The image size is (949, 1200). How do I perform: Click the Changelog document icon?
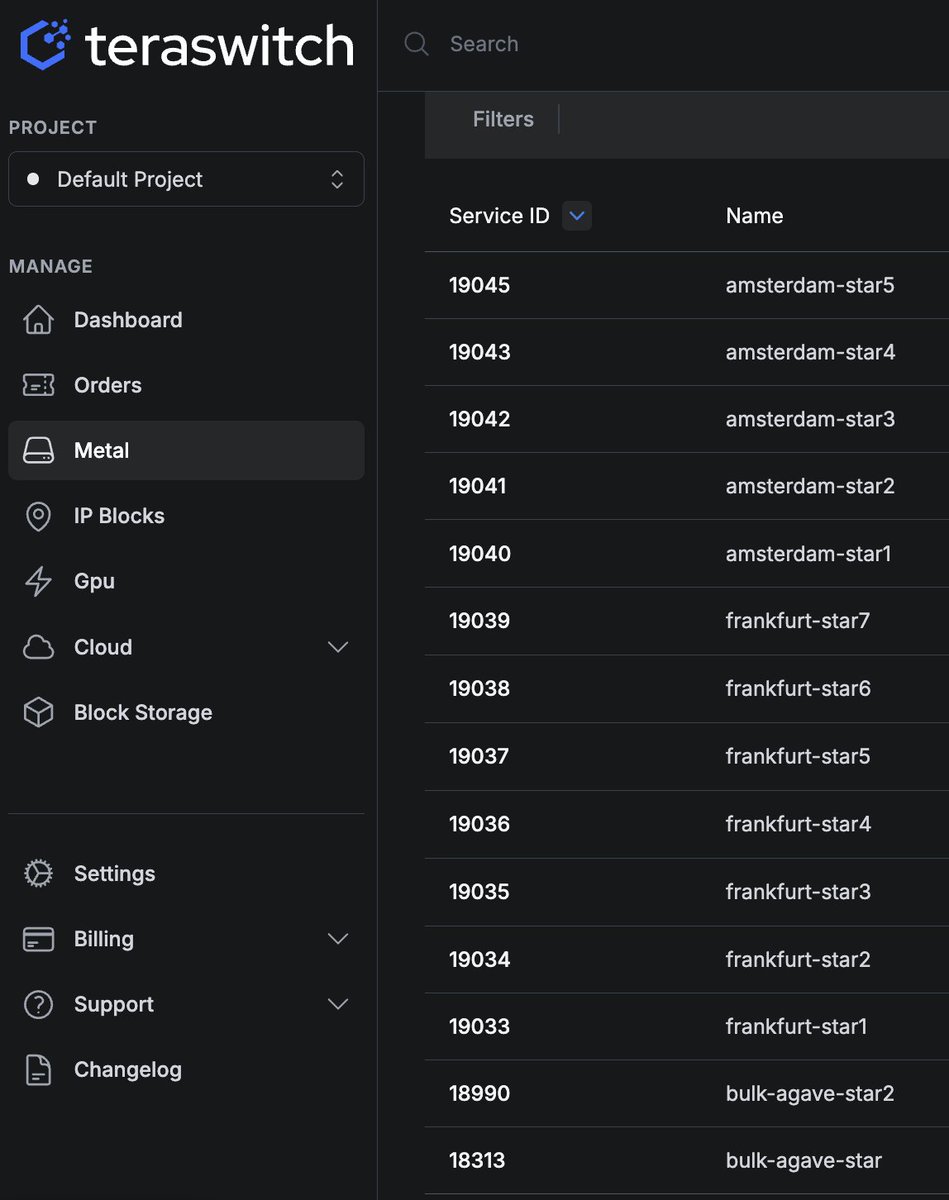click(38, 1069)
